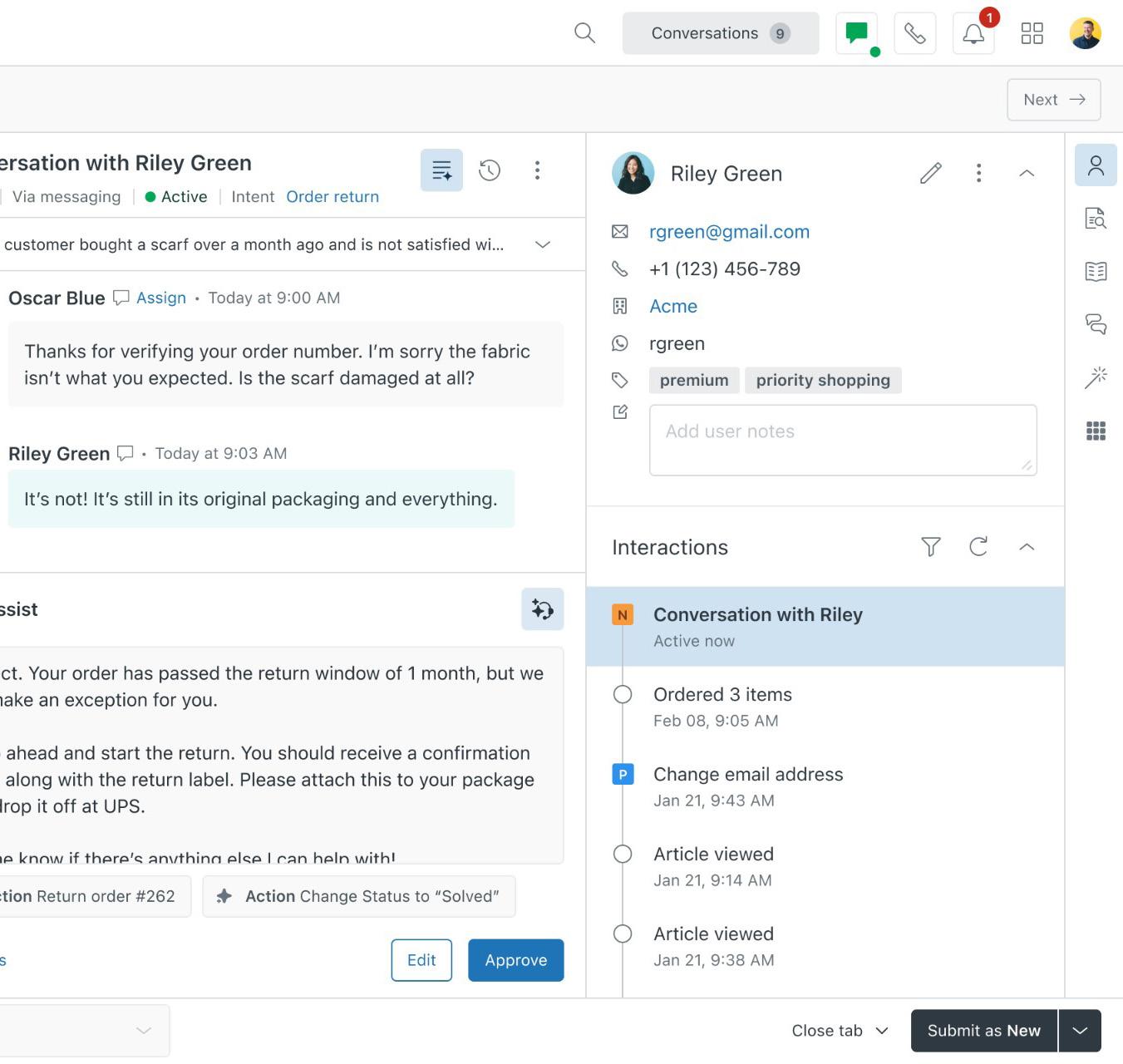Open the side conversations sidebar icon

1096,324
